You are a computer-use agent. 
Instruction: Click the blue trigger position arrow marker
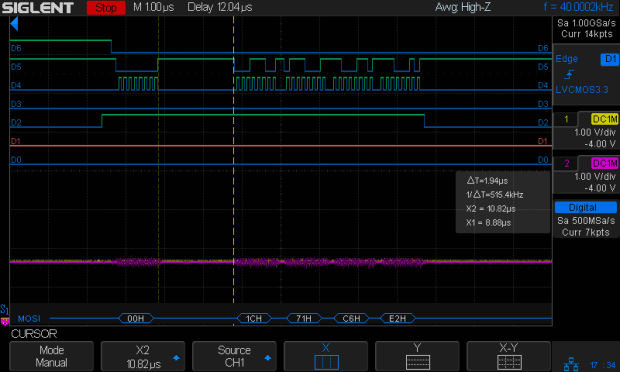click(14, 24)
